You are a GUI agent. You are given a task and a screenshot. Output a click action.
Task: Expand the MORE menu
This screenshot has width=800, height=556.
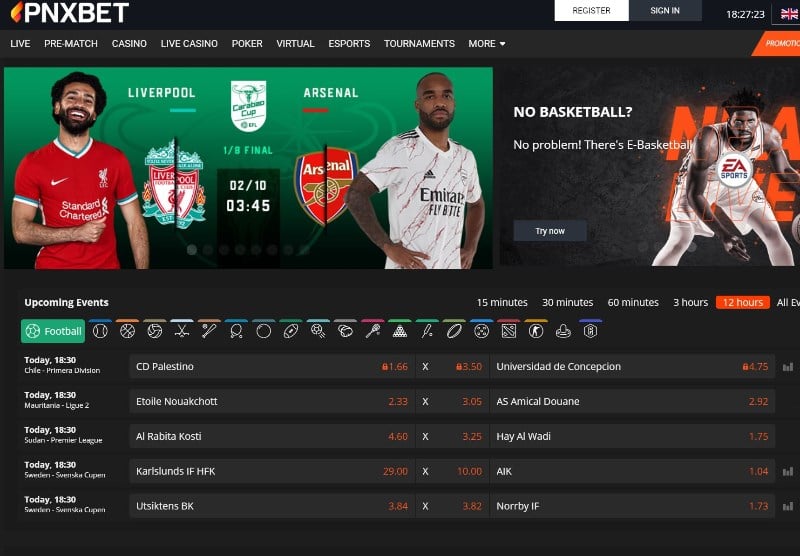click(x=487, y=44)
